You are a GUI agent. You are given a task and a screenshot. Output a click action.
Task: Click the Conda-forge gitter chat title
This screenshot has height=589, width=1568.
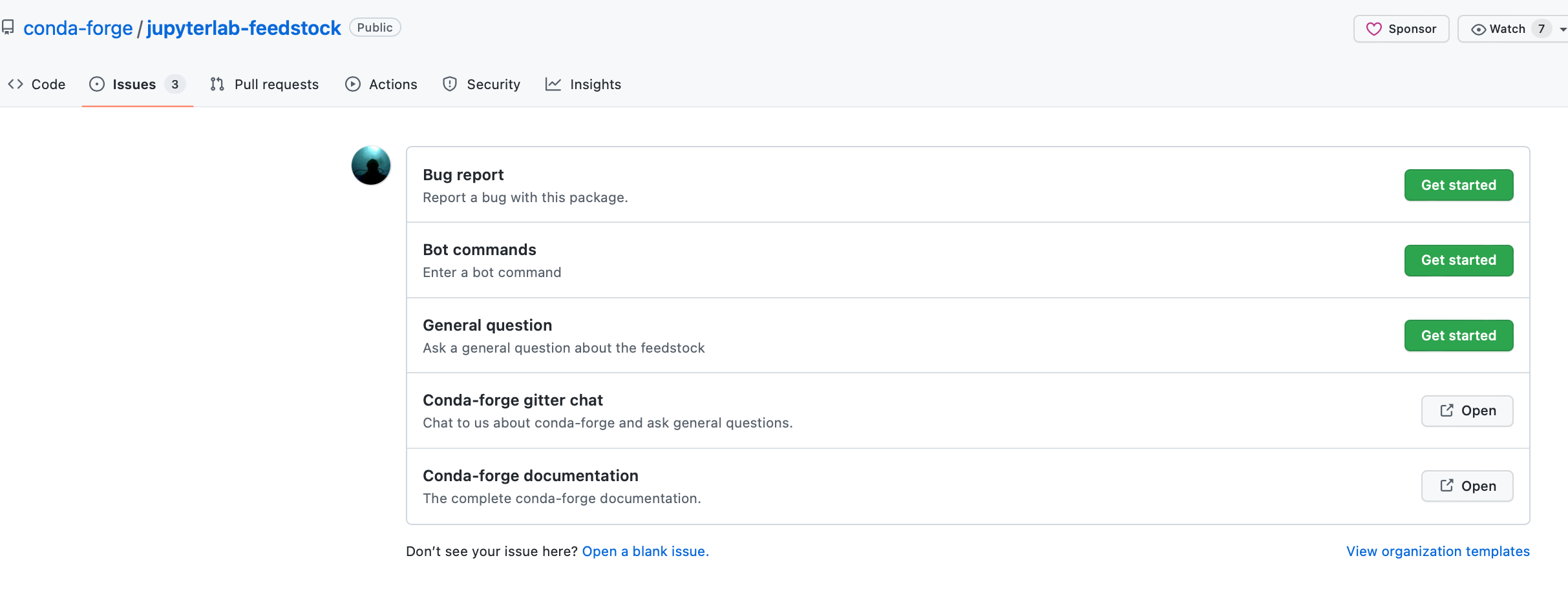tap(513, 400)
